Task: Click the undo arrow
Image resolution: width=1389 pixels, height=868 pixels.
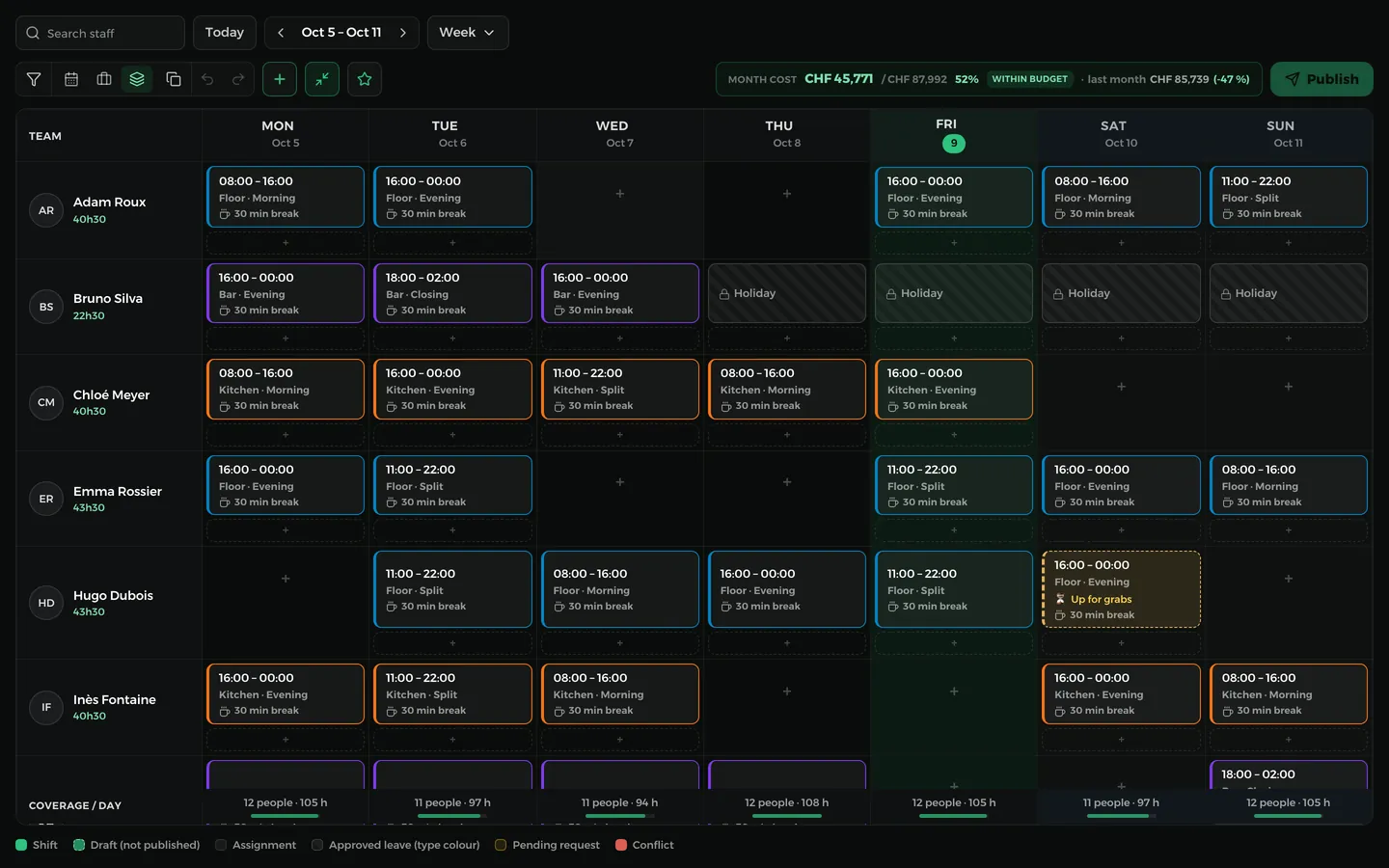Action: (x=207, y=79)
